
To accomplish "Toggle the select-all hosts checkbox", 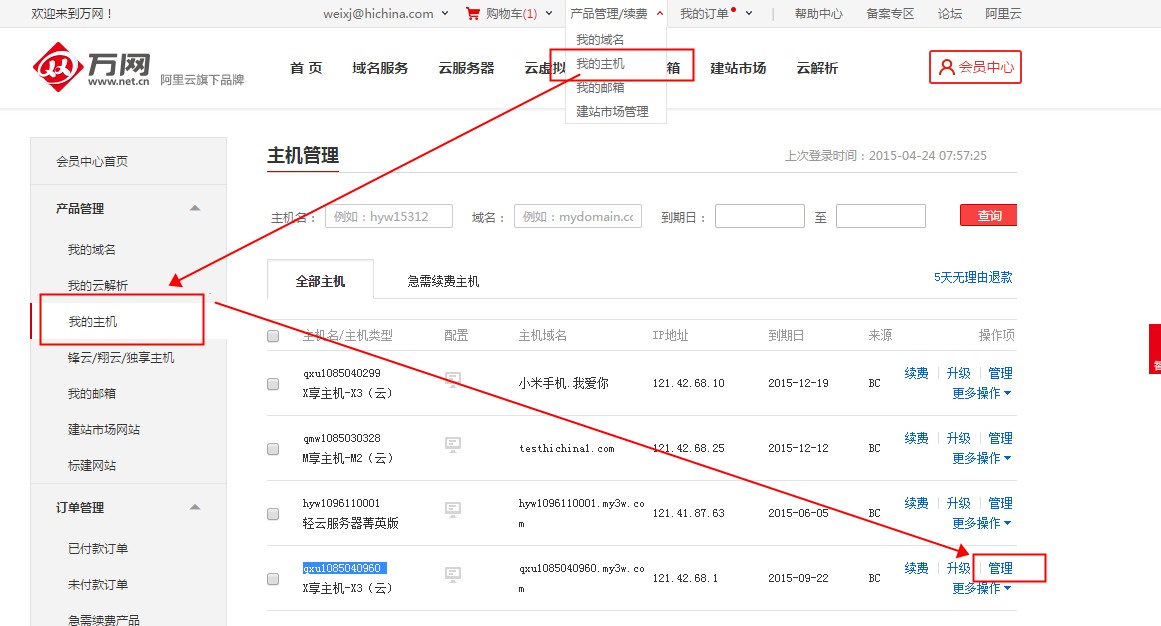I will point(273,336).
